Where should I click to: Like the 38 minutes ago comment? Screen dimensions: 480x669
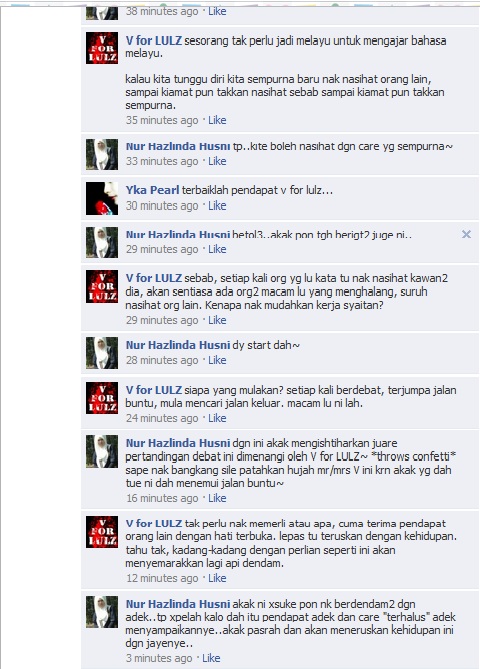[x=217, y=12]
